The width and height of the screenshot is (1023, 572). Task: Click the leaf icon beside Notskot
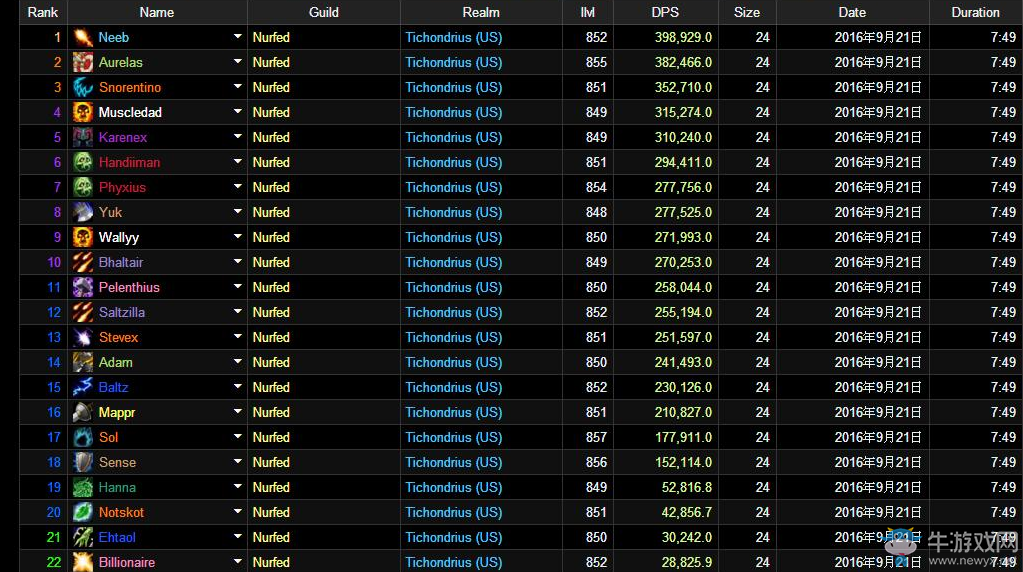click(83, 513)
